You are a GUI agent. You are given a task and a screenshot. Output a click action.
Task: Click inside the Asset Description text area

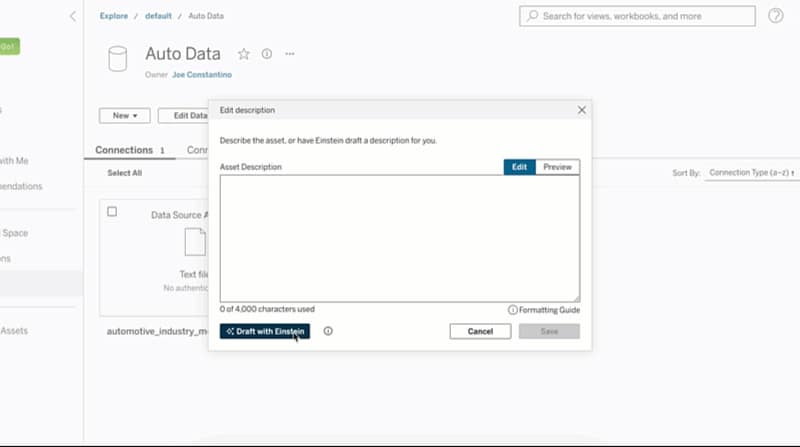[x=399, y=238]
